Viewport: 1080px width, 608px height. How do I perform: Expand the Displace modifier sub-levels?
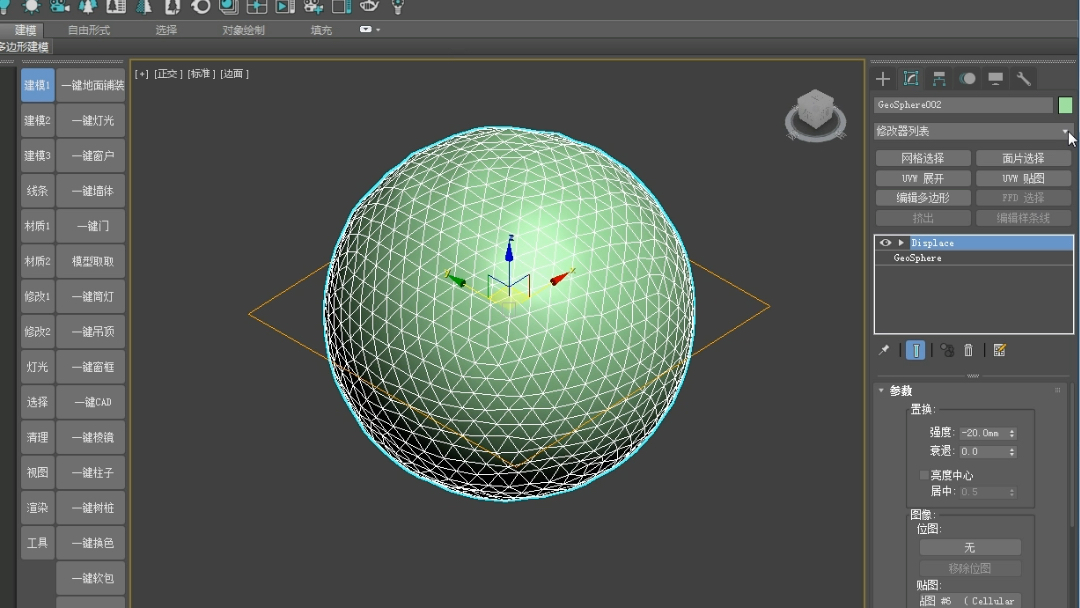click(900, 242)
